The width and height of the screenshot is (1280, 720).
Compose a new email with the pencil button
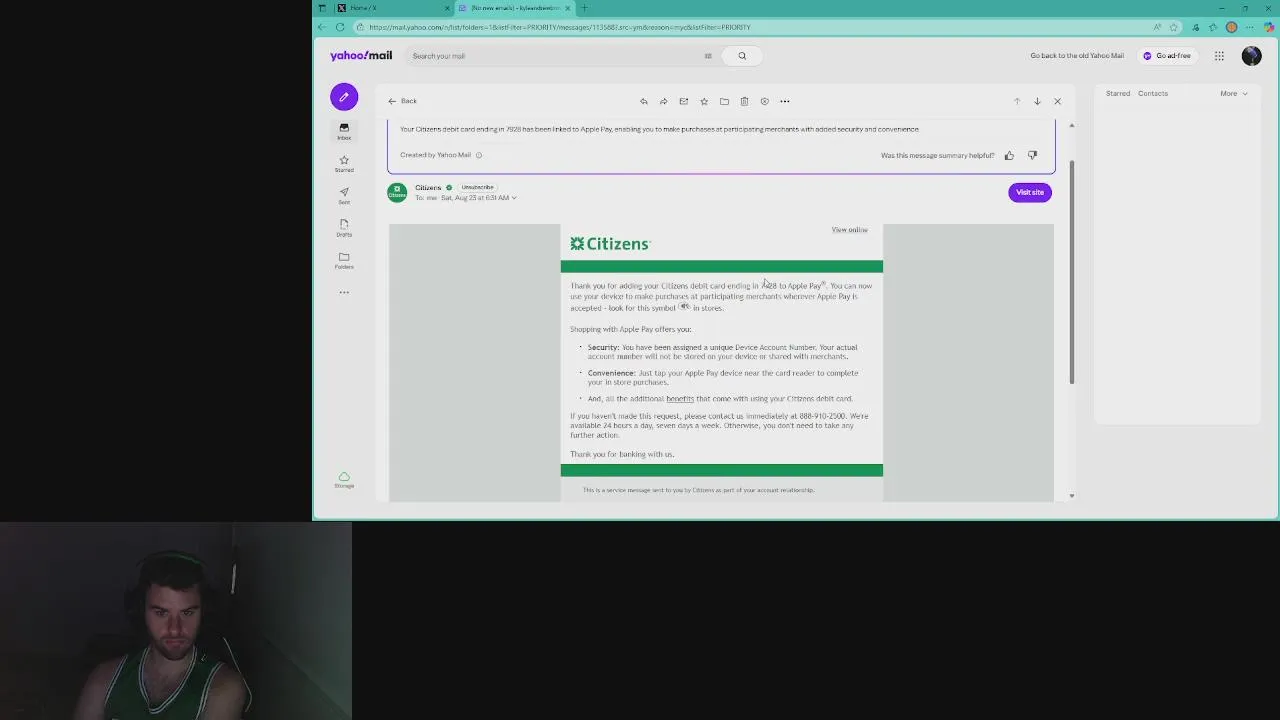pyautogui.click(x=344, y=97)
